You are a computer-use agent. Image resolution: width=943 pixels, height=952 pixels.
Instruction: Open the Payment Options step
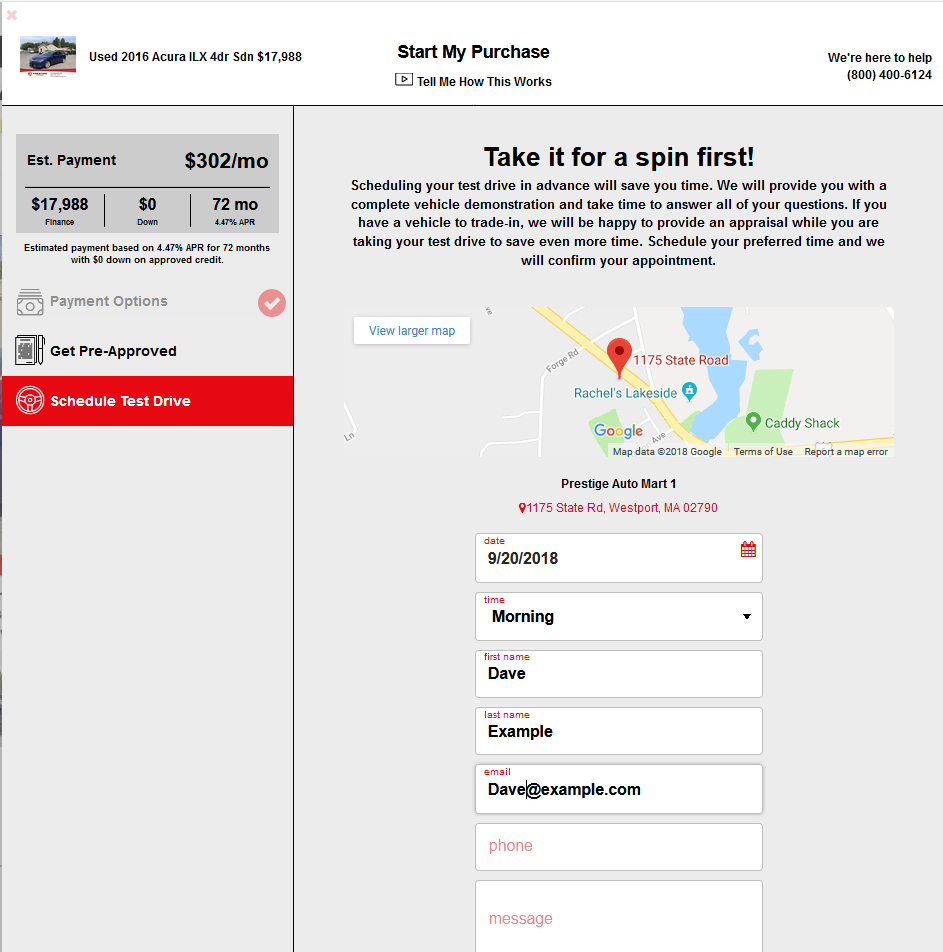click(109, 301)
